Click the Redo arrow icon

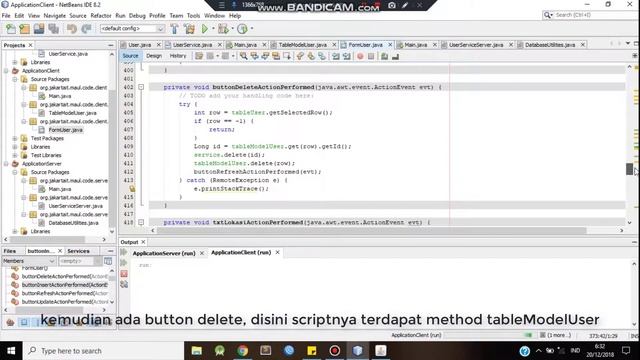coord(86,29)
